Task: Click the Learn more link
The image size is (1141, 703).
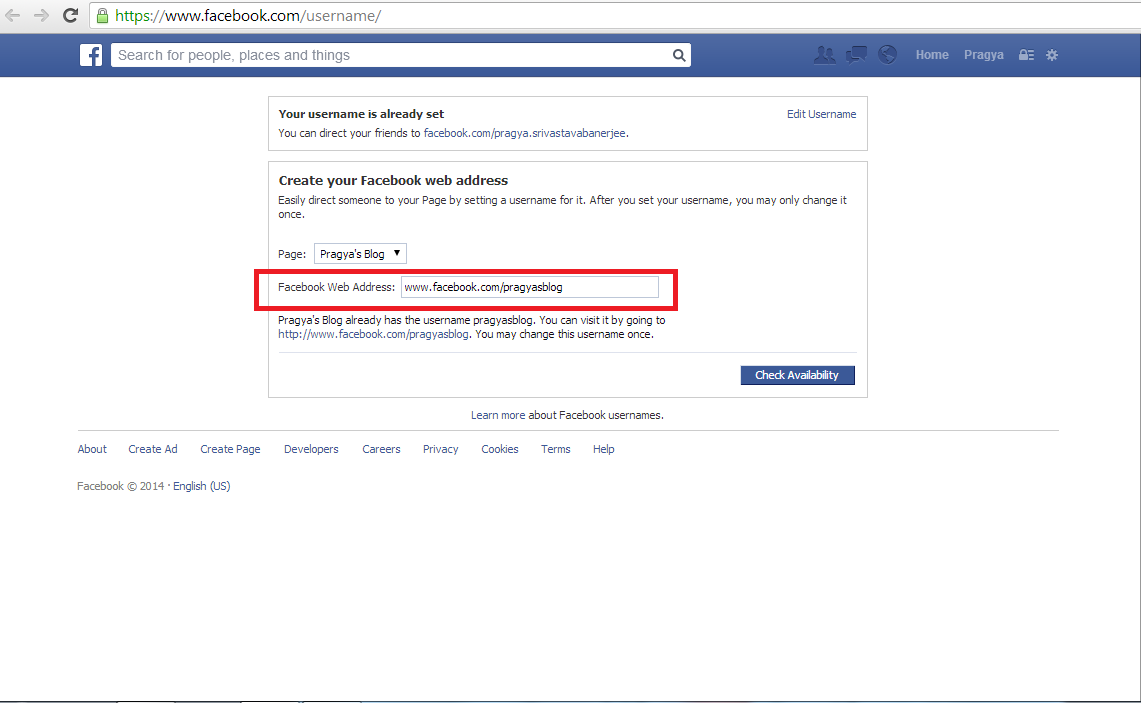Action: (498, 415)
